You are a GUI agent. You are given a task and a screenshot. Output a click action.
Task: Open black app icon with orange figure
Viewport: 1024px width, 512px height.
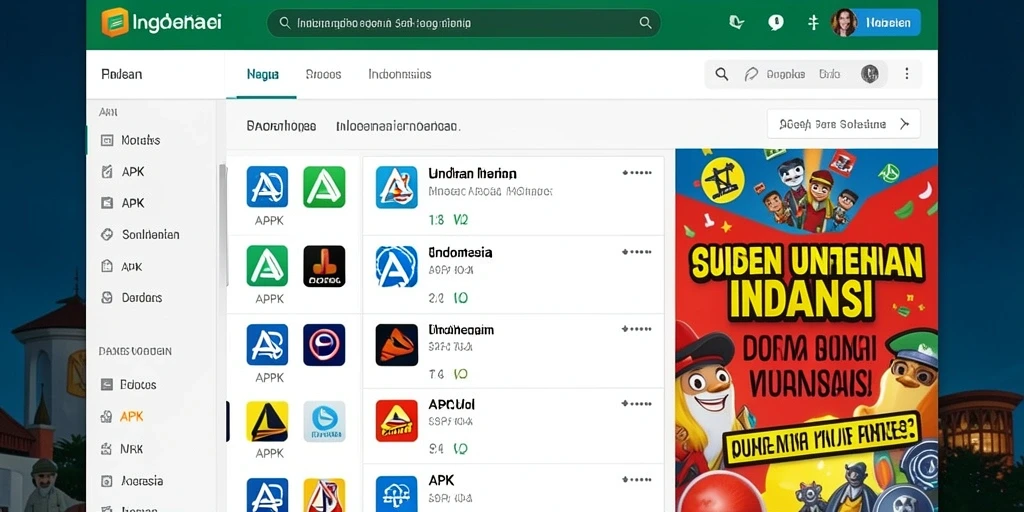click(x=325, y=266)
